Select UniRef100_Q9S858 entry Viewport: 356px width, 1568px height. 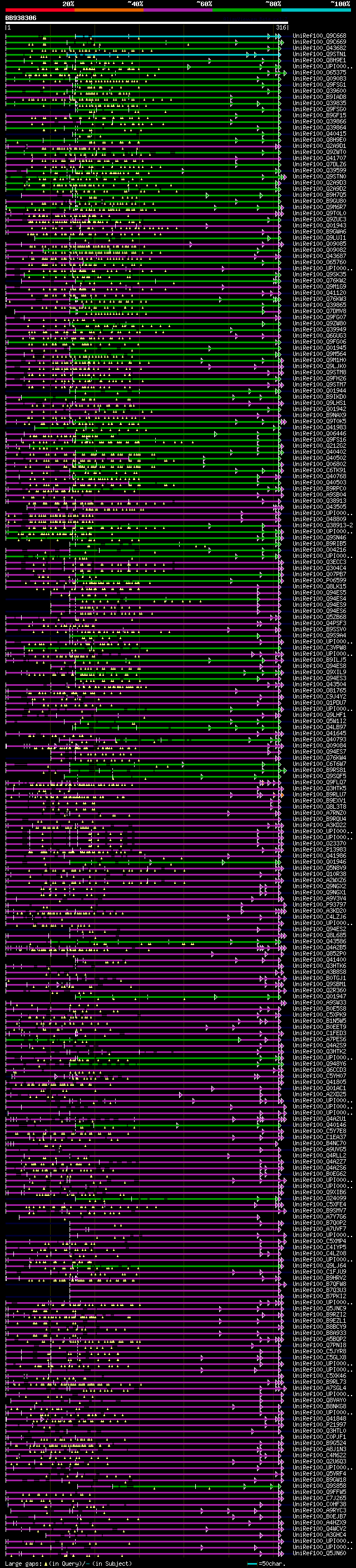(319, 1486)
